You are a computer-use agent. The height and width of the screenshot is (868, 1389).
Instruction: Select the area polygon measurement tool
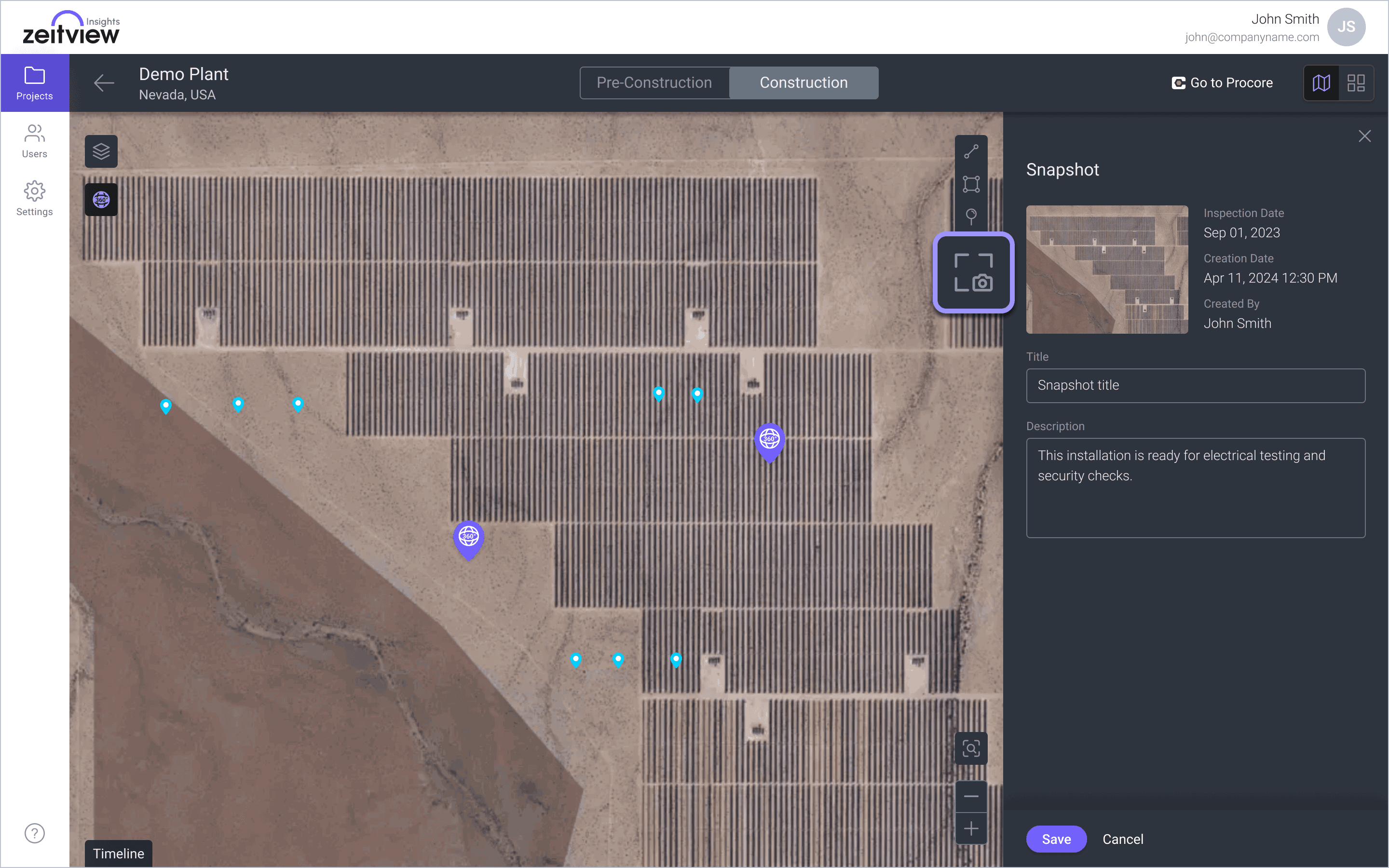(x=971, y=184)
